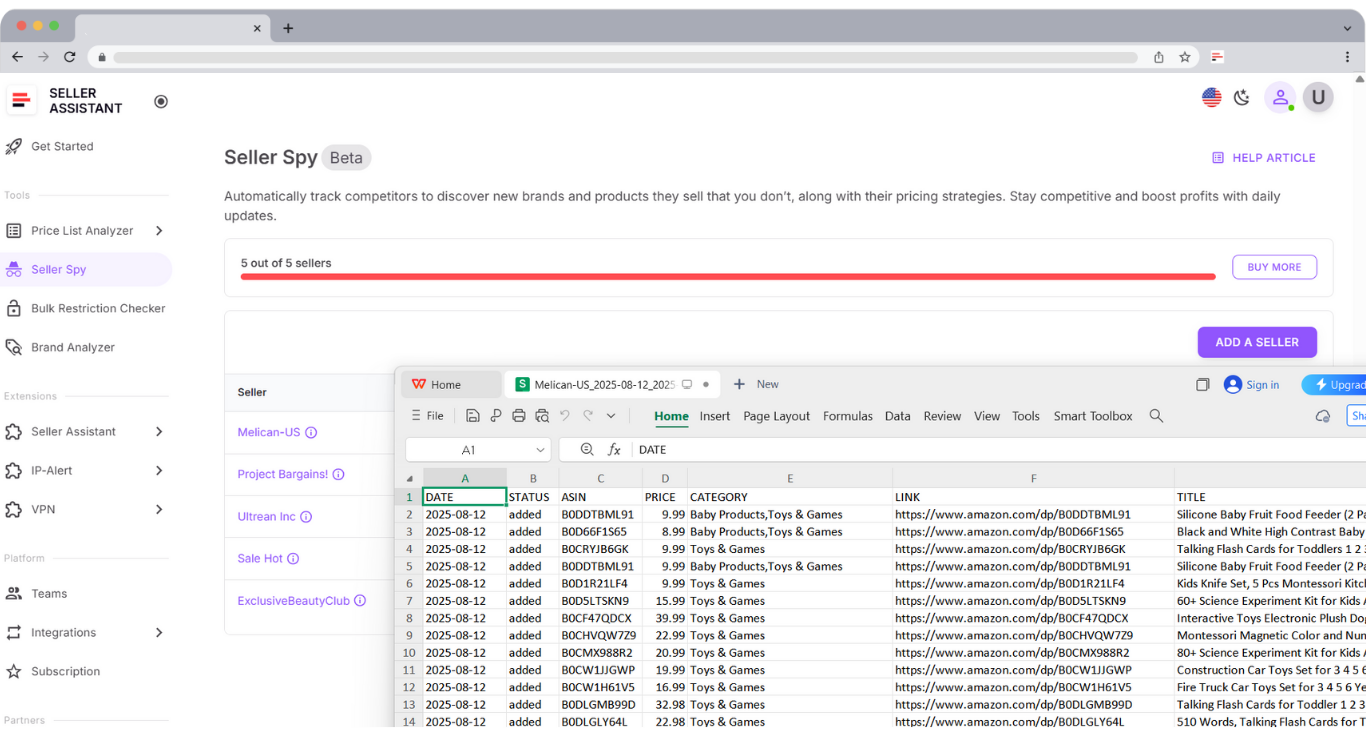Screen dimensions: 1366x732
Task: Open the Get Started rocket icon
Action: 14,146
